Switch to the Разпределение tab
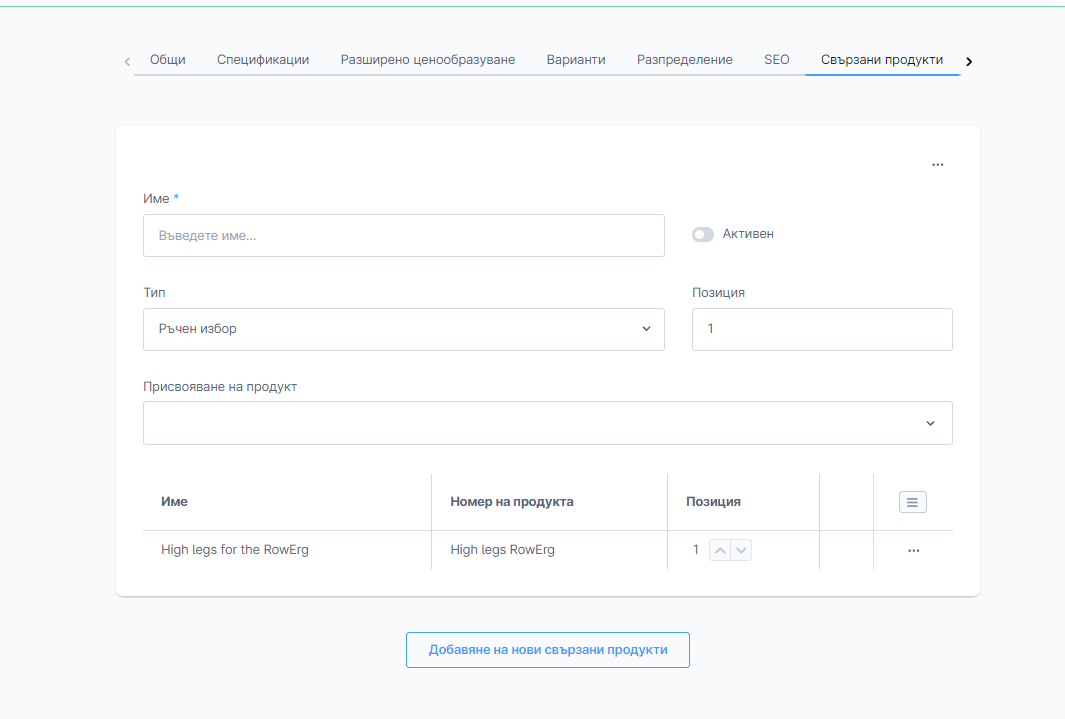Image resolution: width=1065 pixels, height=719 pixels. 684,60
